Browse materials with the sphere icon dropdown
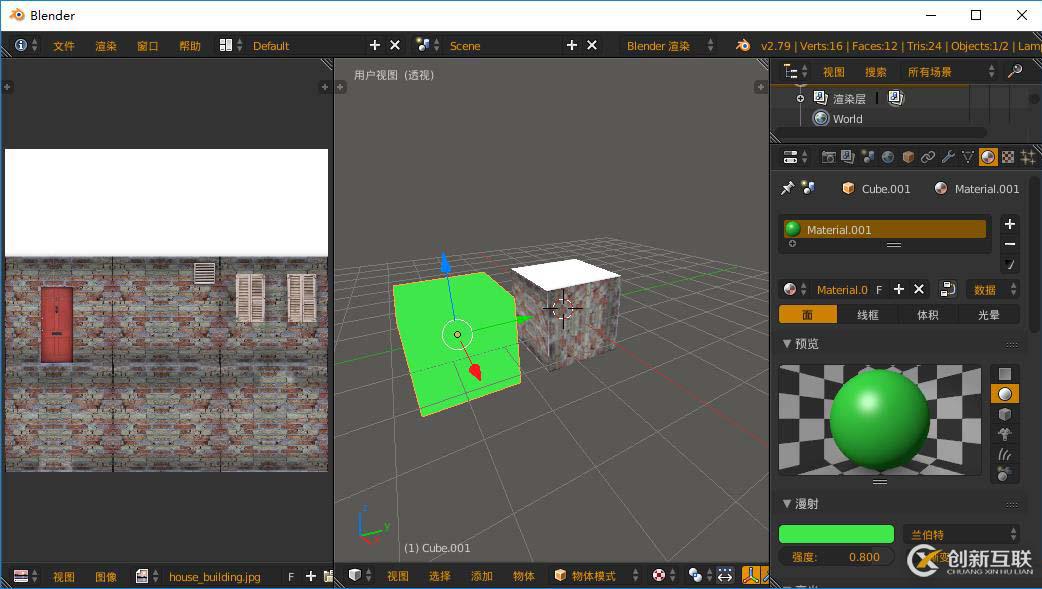 pyautogui.click(x=794, y=289)
